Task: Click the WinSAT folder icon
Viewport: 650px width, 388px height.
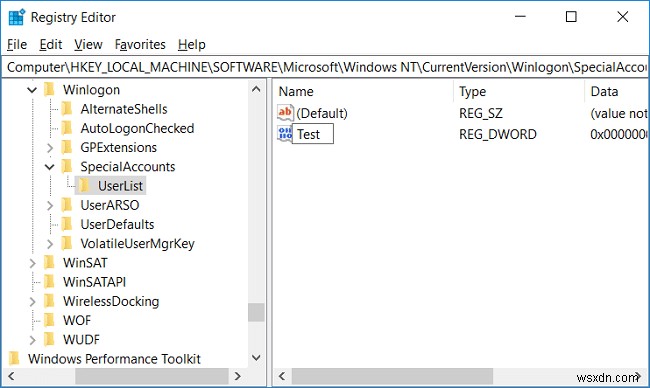Action: (x=49, y=262)
